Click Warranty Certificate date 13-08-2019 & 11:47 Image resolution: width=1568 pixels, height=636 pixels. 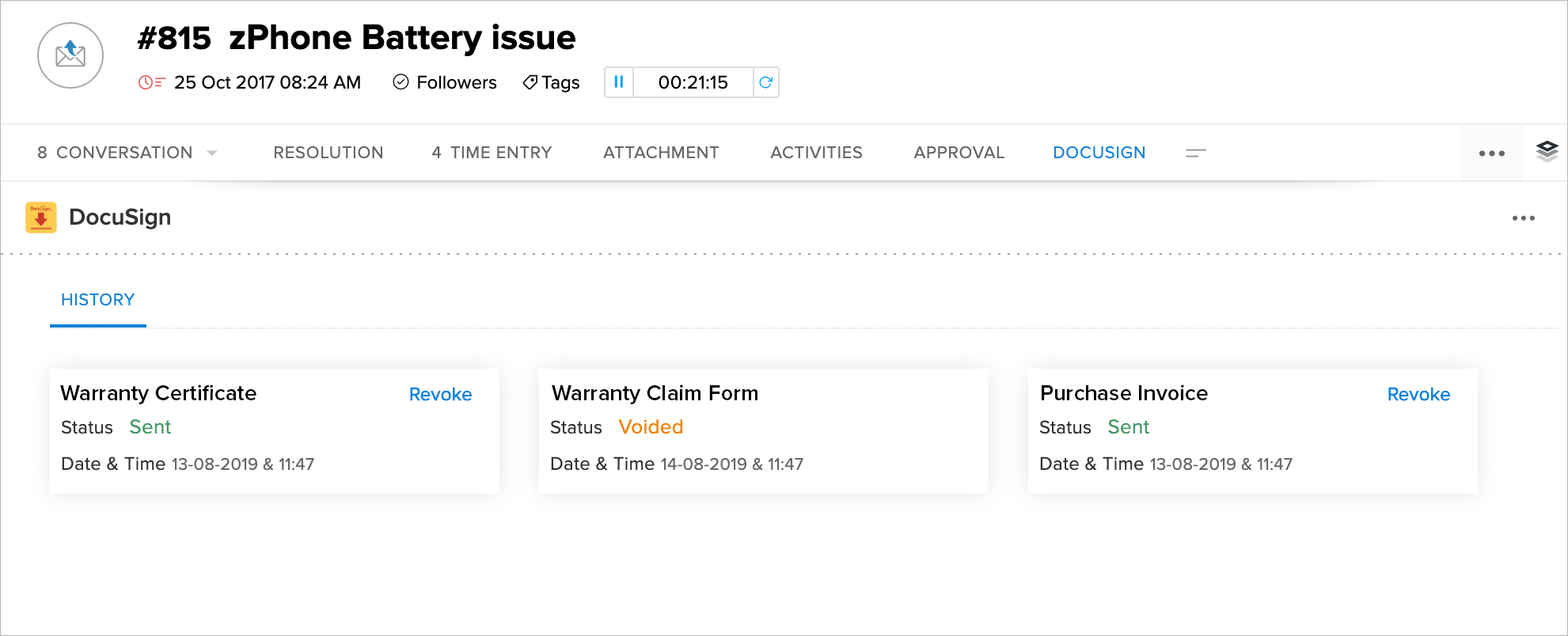tap(243, 464)
